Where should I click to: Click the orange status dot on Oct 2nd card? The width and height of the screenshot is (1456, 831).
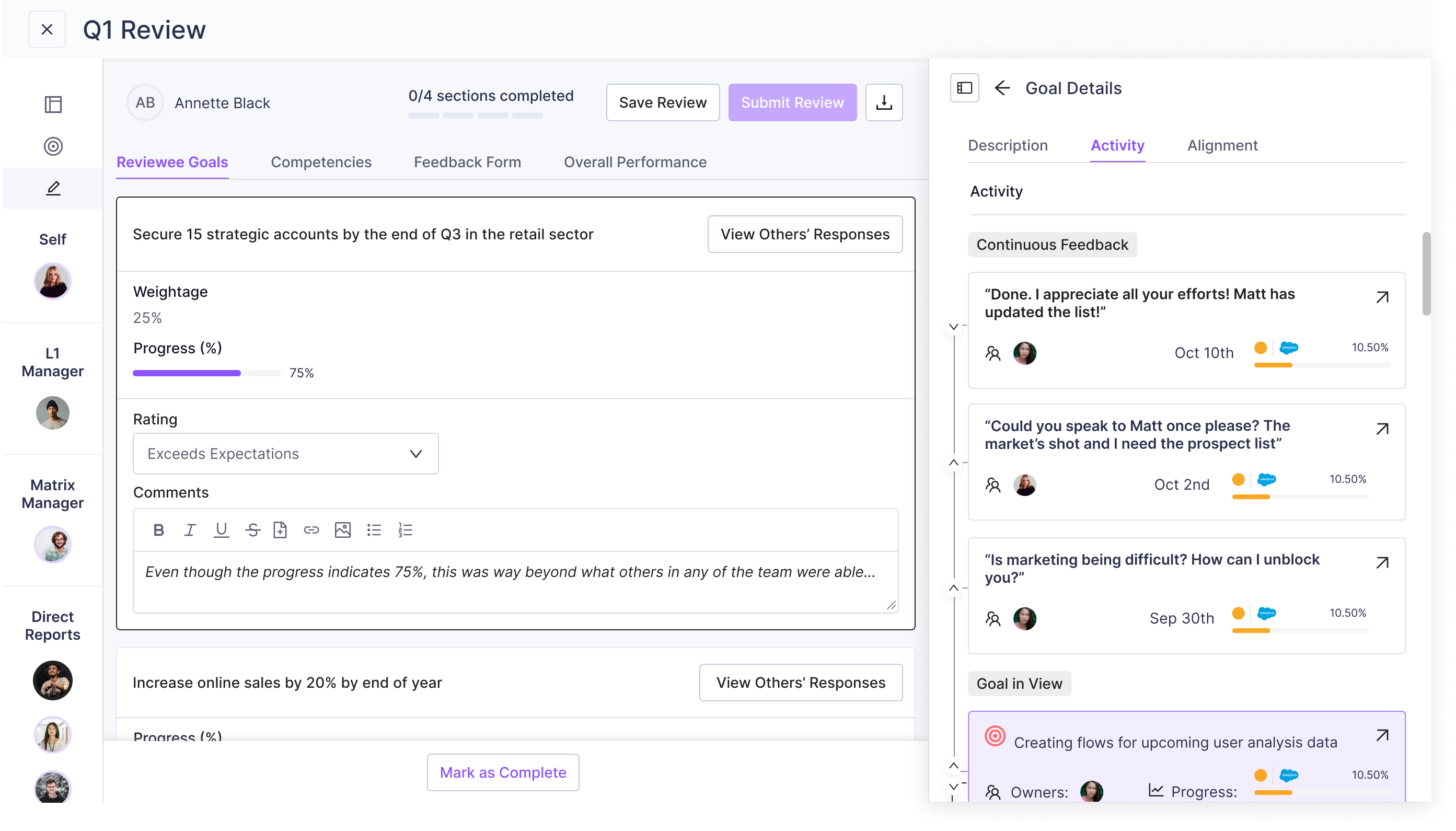(x=1238, y=479)
